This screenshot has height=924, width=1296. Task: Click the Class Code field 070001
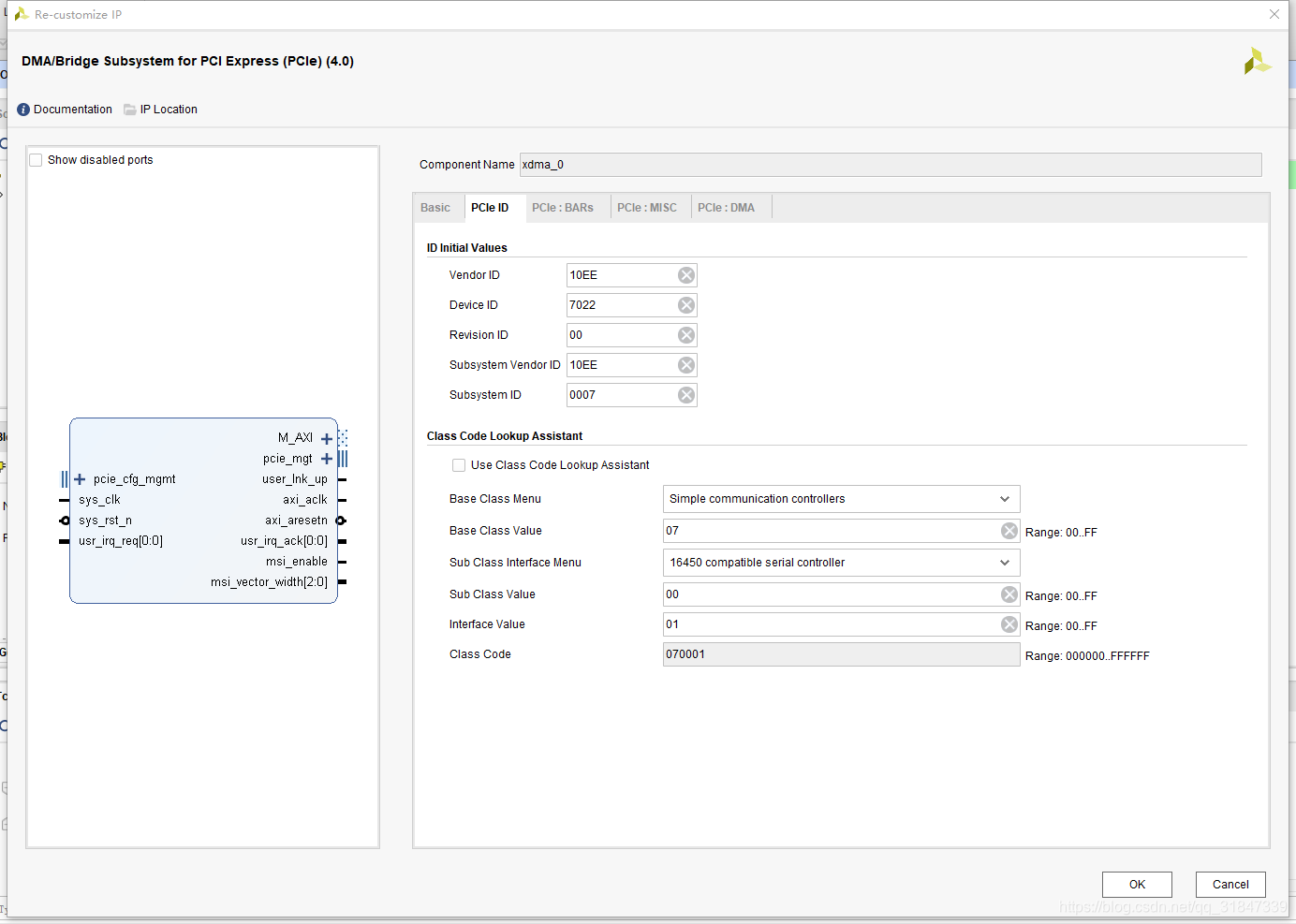tap(841, 654)
